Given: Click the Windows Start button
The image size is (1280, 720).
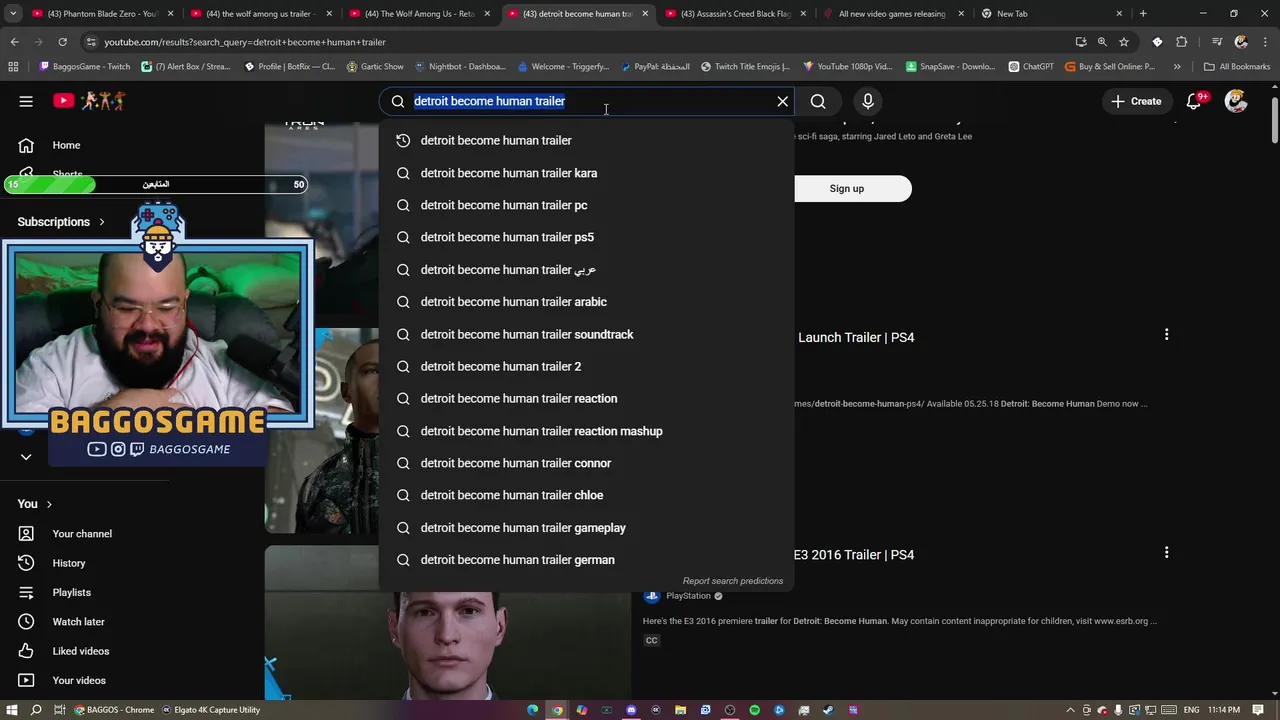Looking at the screenshot, I should click(x=12, y=710).
